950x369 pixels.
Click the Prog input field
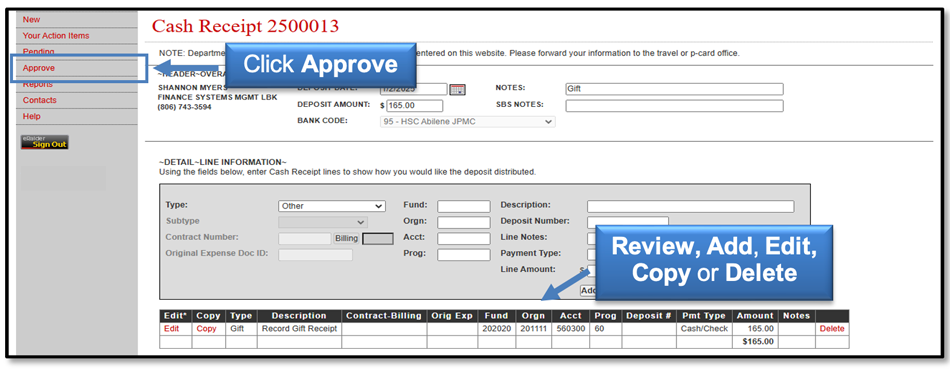[463, 254]
